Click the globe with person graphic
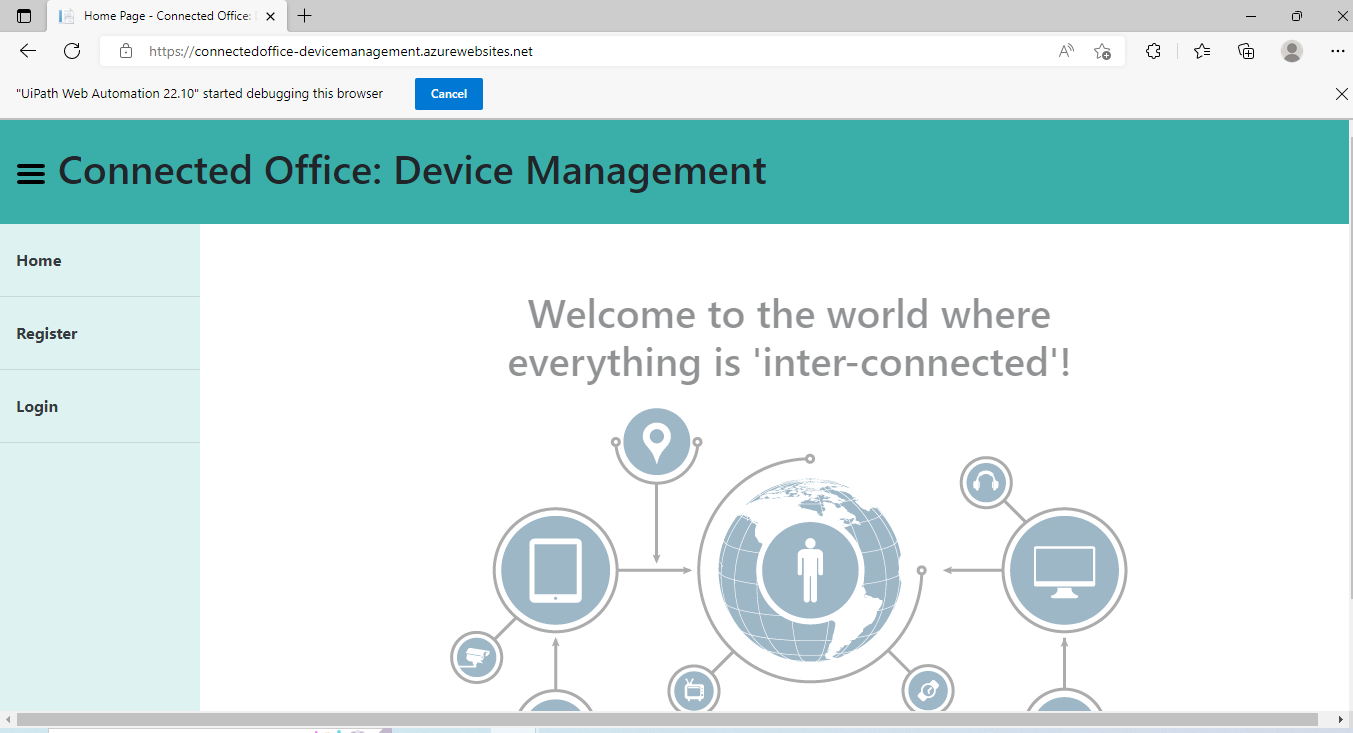Viewport: 1353px width, 733px height. pos(810,570)
